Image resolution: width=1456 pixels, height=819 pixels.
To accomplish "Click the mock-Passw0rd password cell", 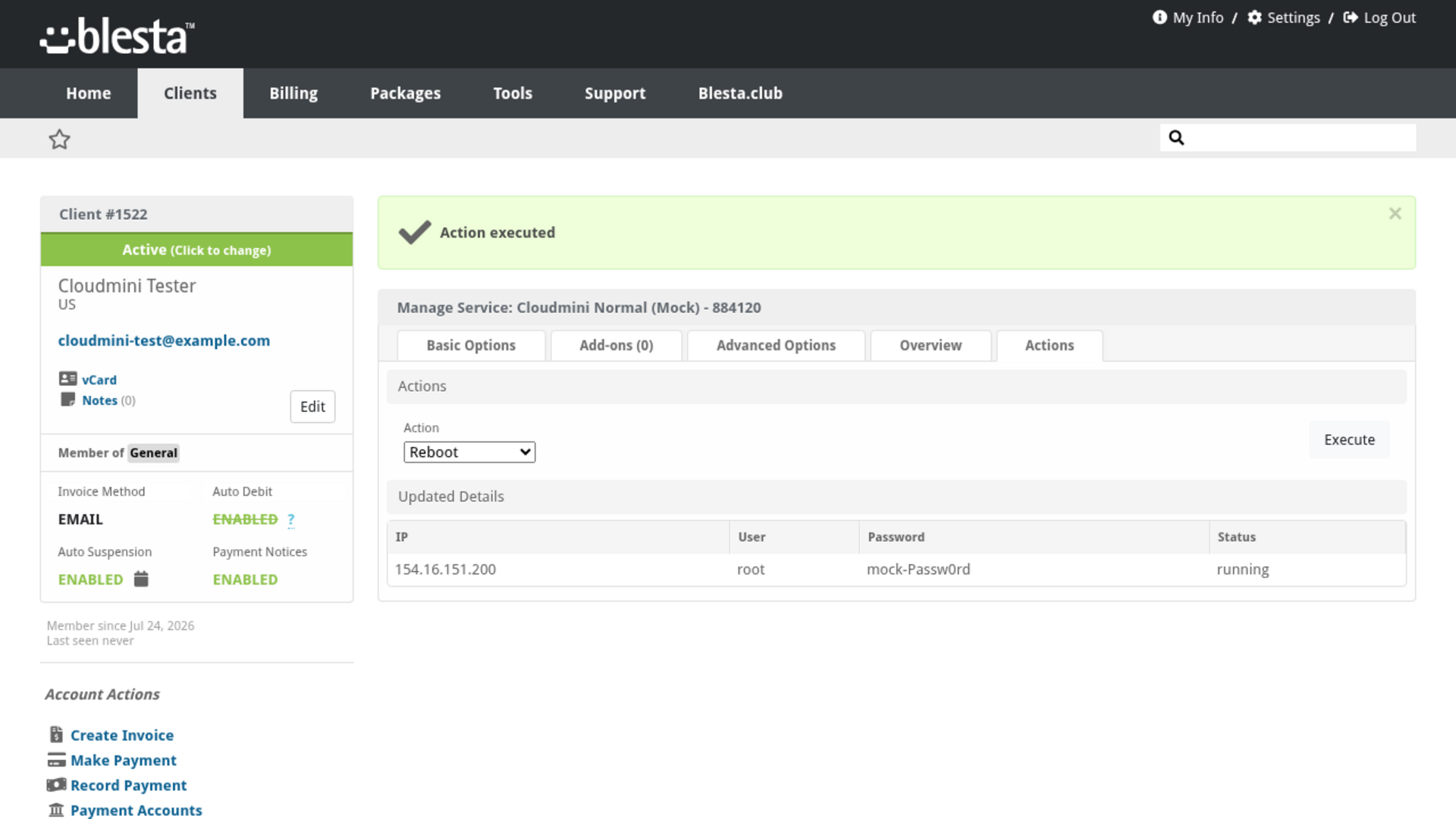I will (918, 570).
